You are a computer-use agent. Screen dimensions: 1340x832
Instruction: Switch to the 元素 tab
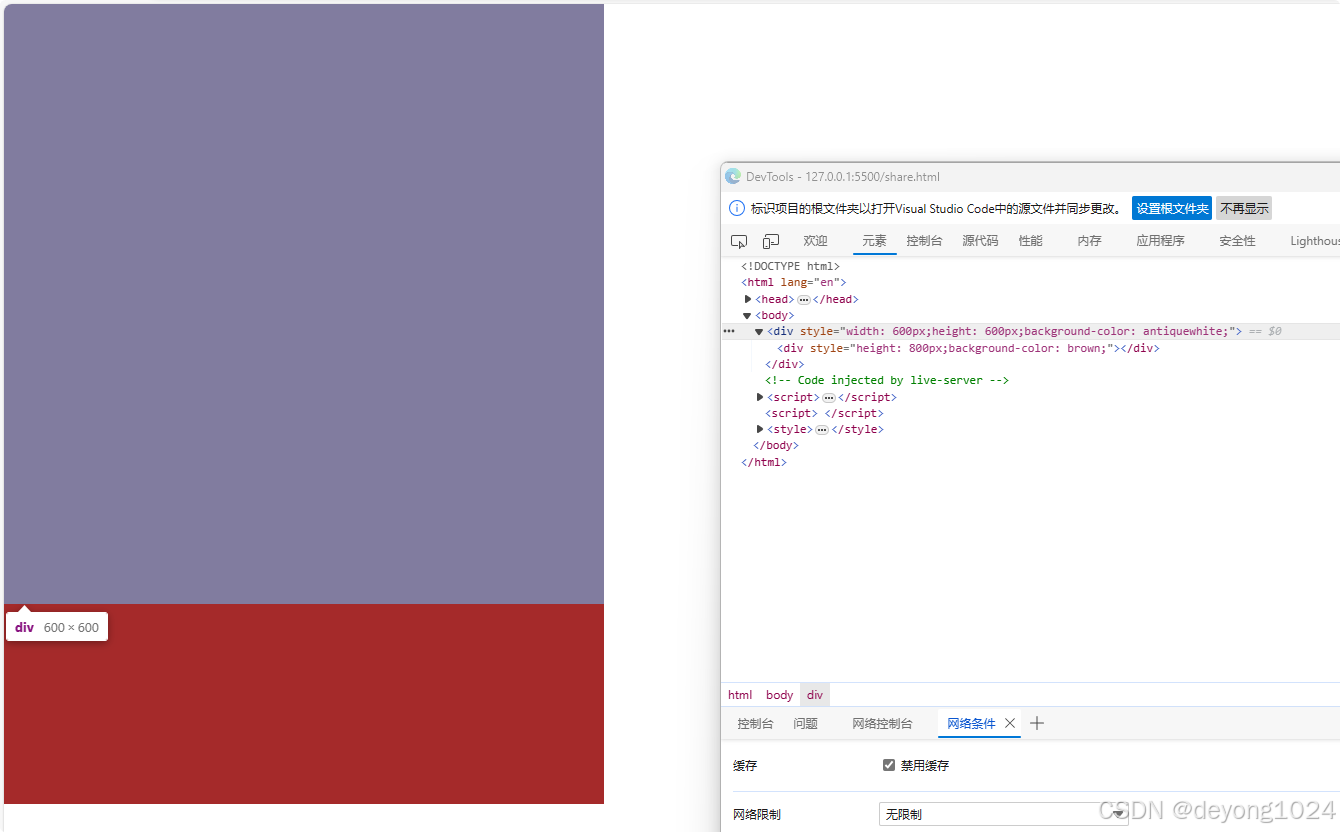point(875,241)
